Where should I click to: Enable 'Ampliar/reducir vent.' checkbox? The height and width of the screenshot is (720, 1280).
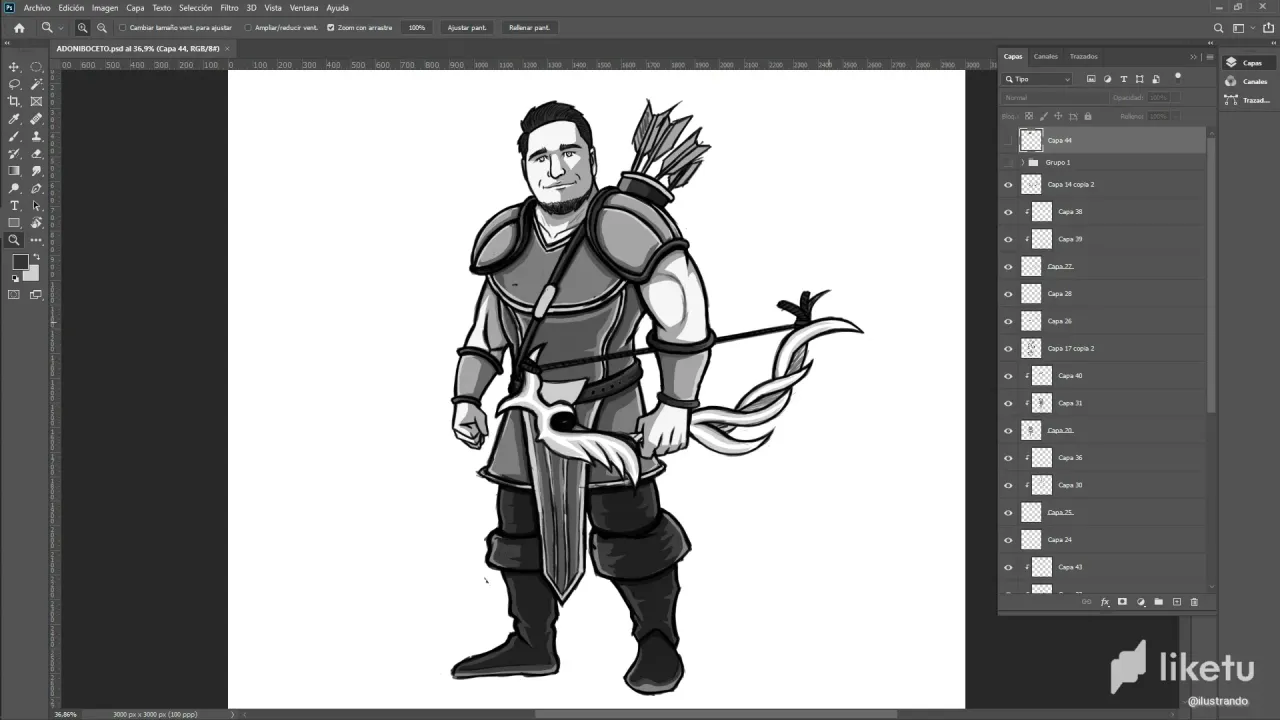pyautogui.click(x=248, y=28)
